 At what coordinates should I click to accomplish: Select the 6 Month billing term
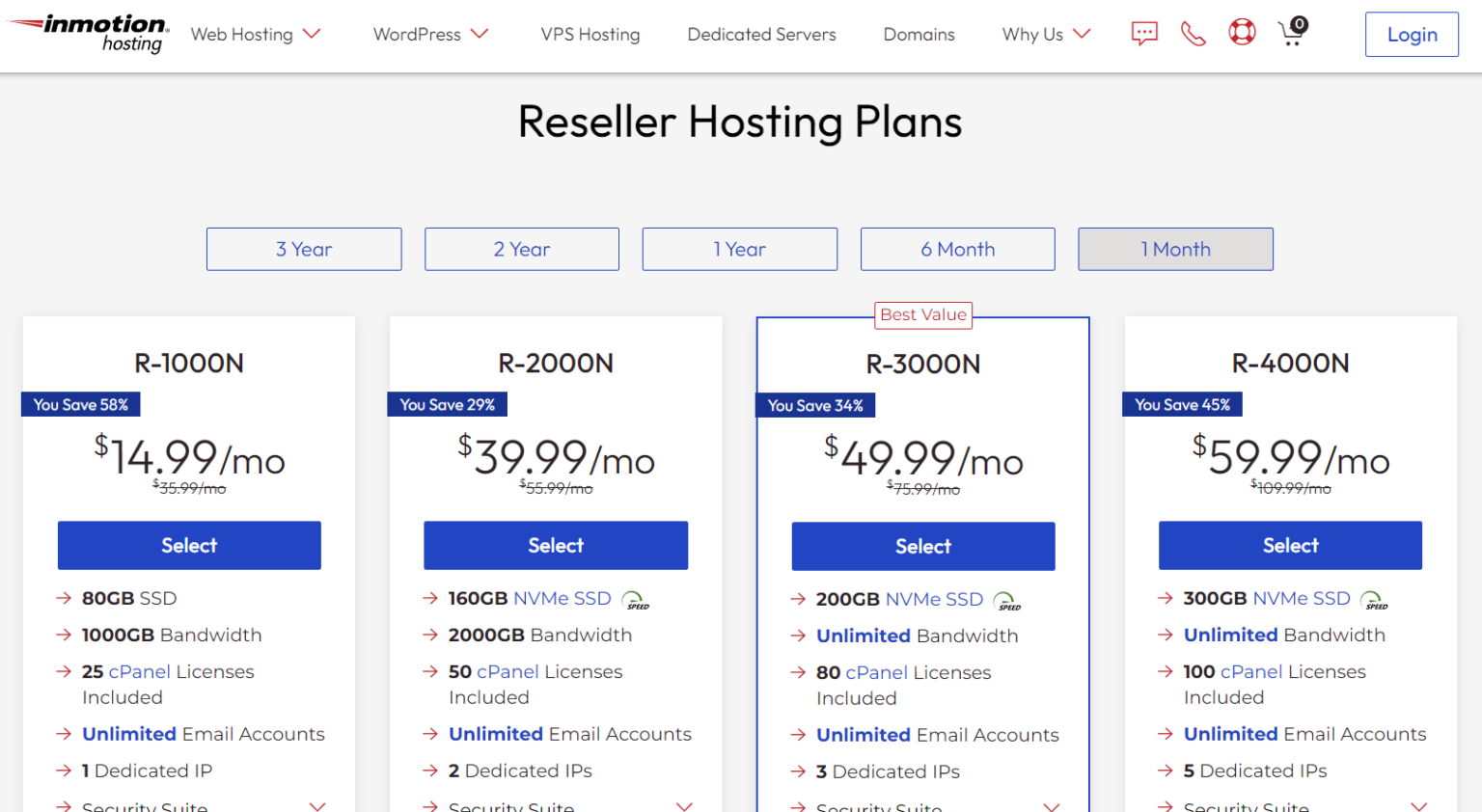tap(957, 249)
